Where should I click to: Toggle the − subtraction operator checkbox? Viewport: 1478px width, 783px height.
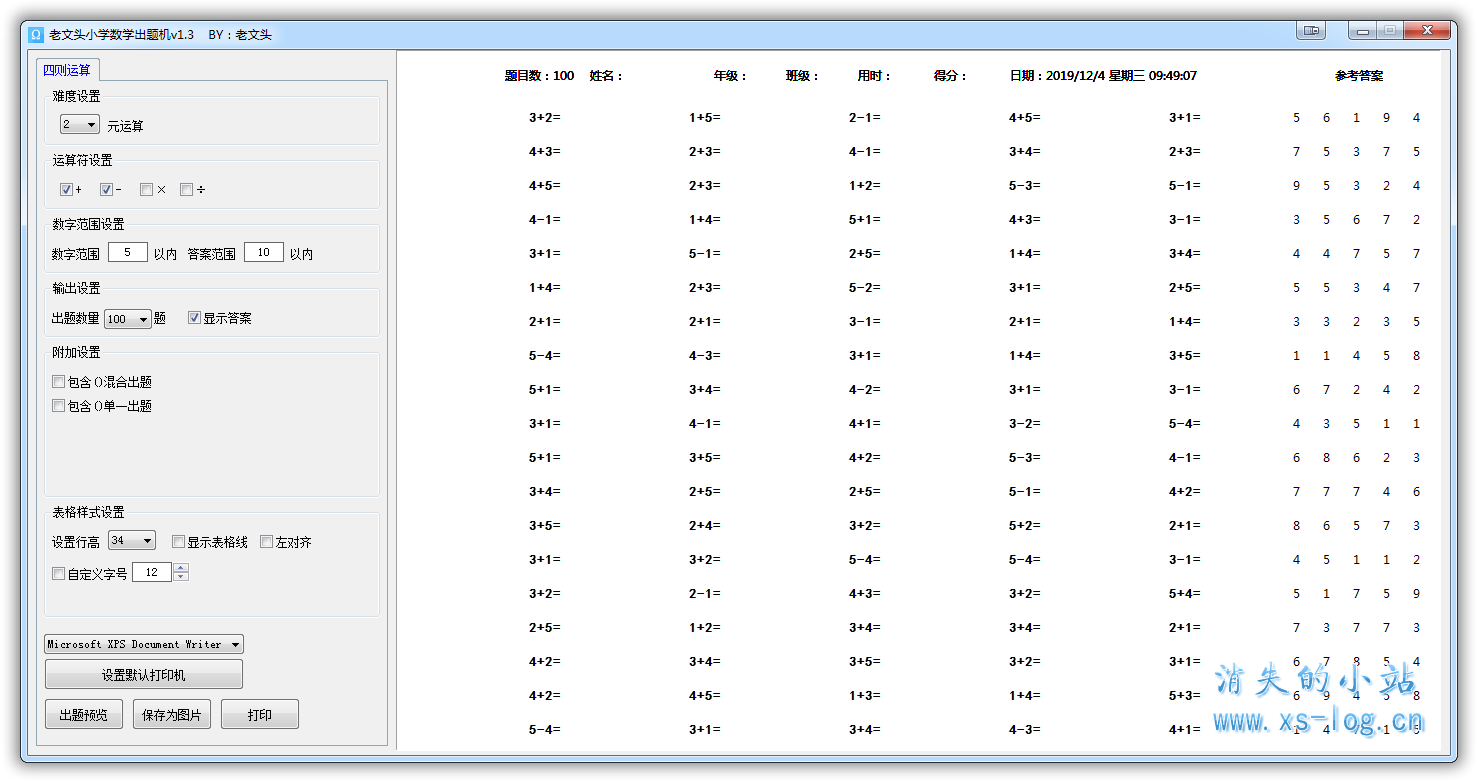[x=106, y=189]
